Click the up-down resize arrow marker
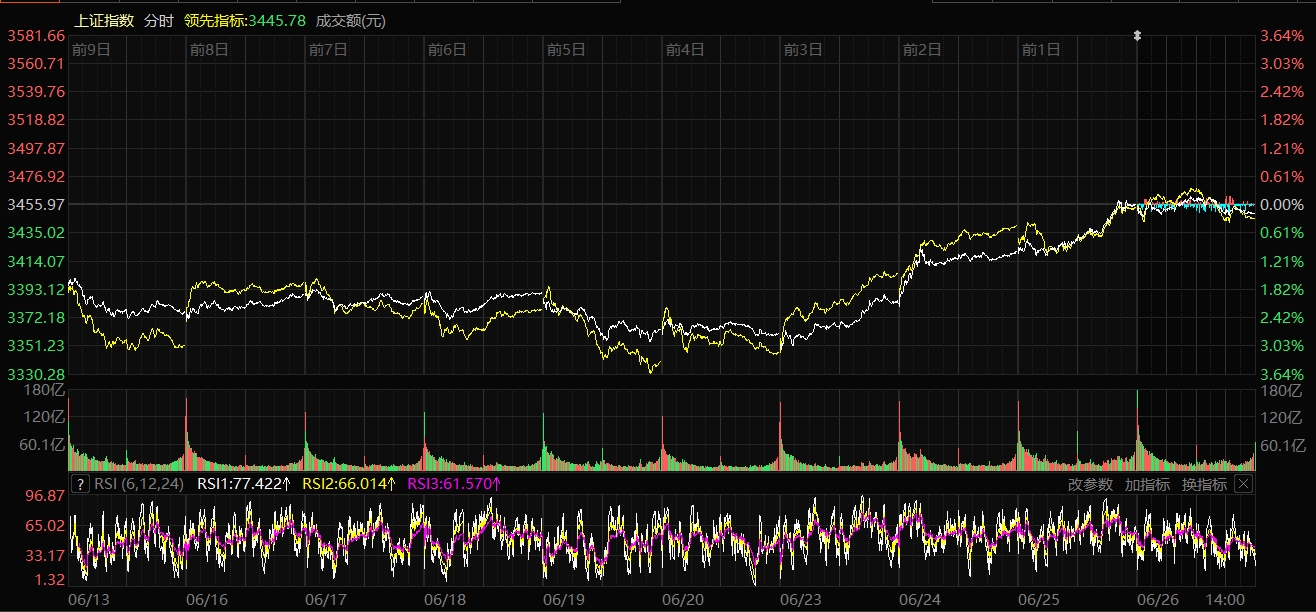 point(1136,36)
